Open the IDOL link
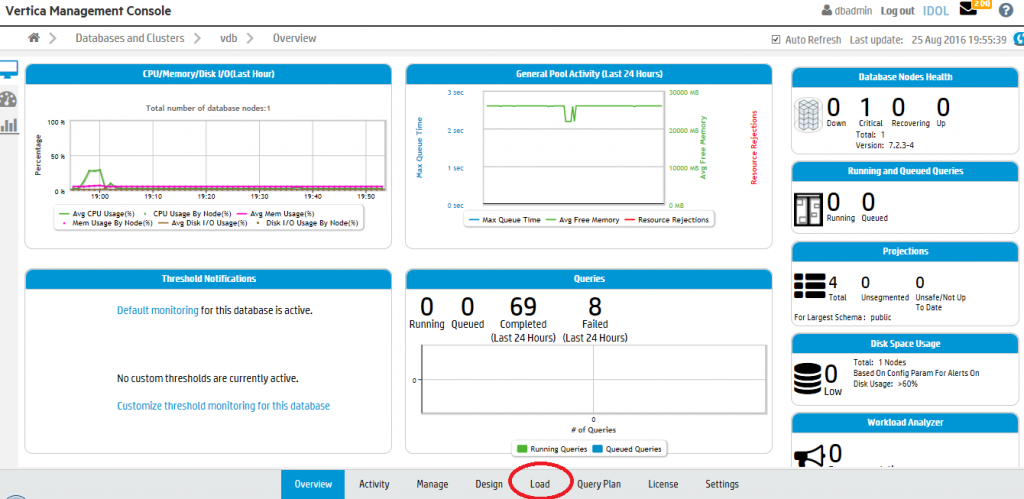This screenshot has width=1024, height=499. 935,11
